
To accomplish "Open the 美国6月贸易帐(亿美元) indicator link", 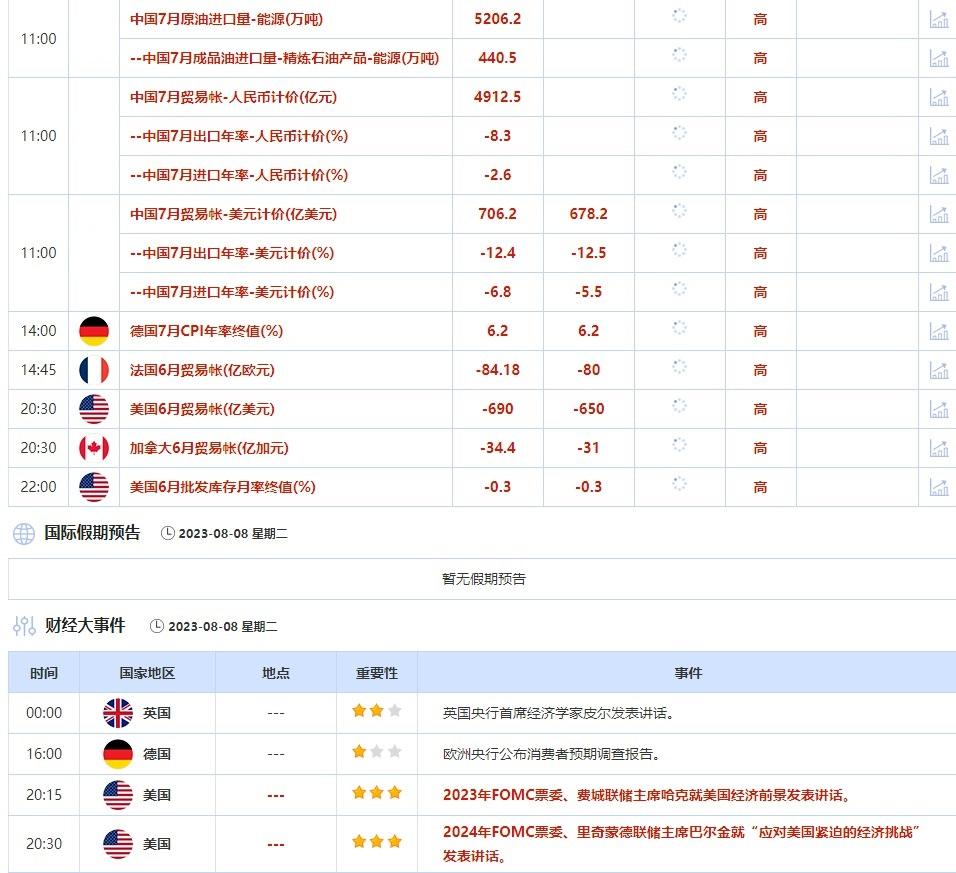I will 202,409.
